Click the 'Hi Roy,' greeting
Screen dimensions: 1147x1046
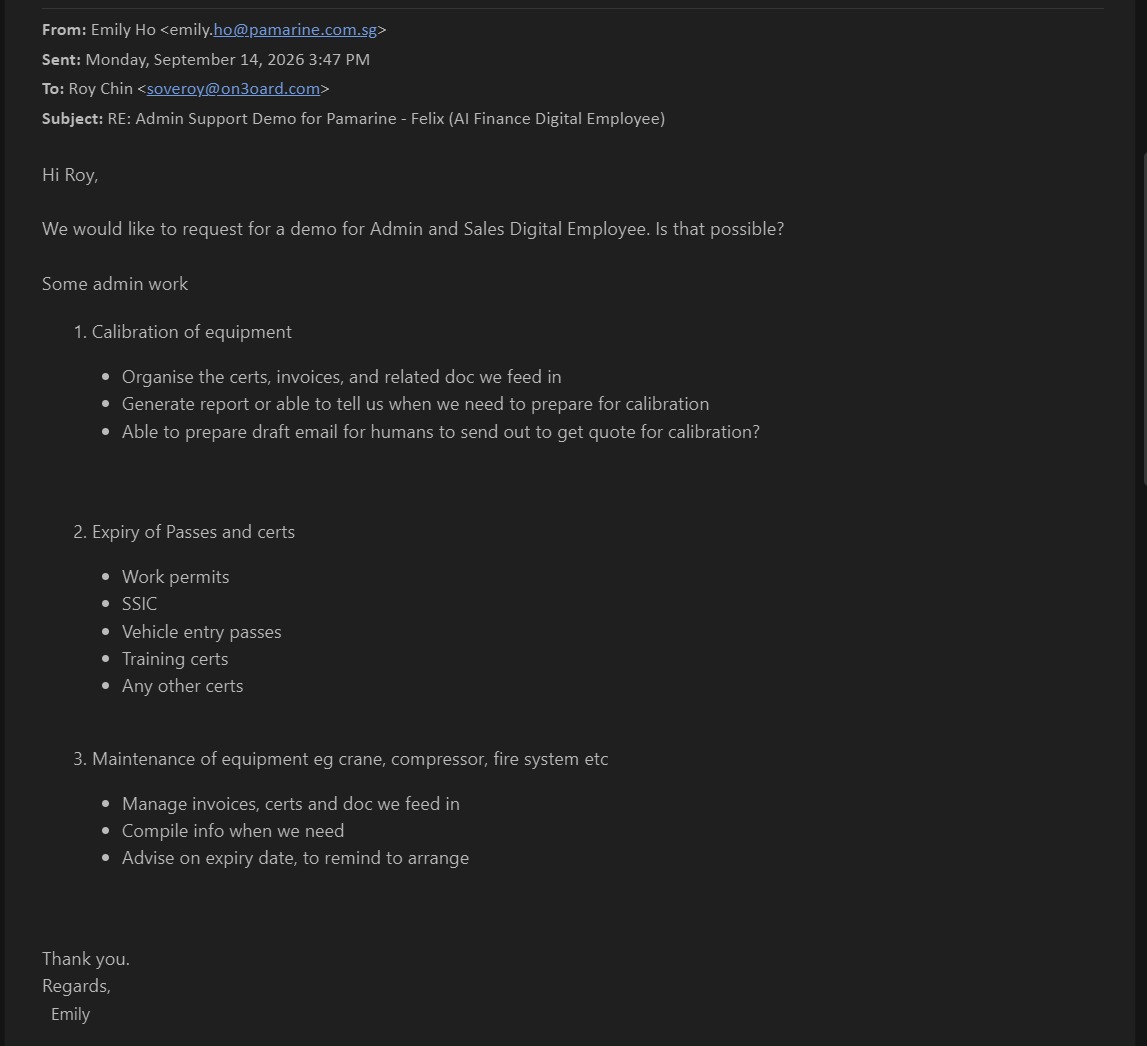69,175
